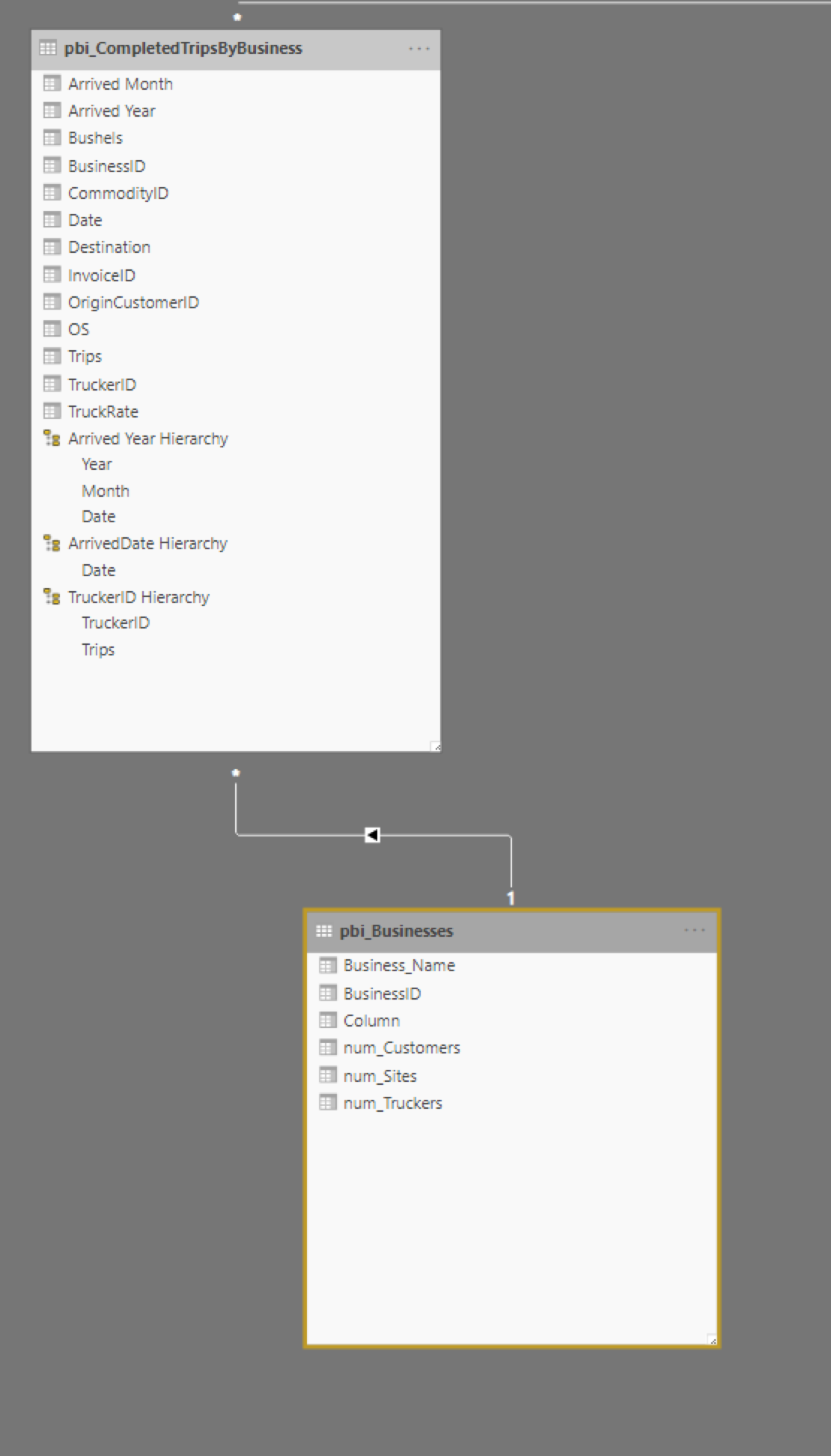This screenshot has width=831, height=1456.
Task: Click ArrivedDate Hierarchy icon
Action: coord(52,543)
